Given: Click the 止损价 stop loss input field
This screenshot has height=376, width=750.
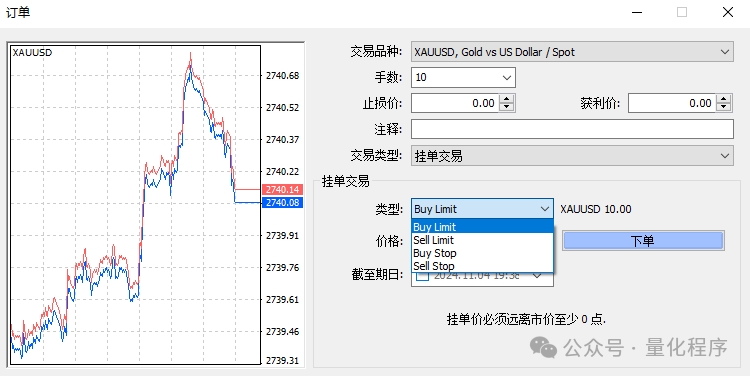Looking at the screenshot, I should click(x=455, y=103).
